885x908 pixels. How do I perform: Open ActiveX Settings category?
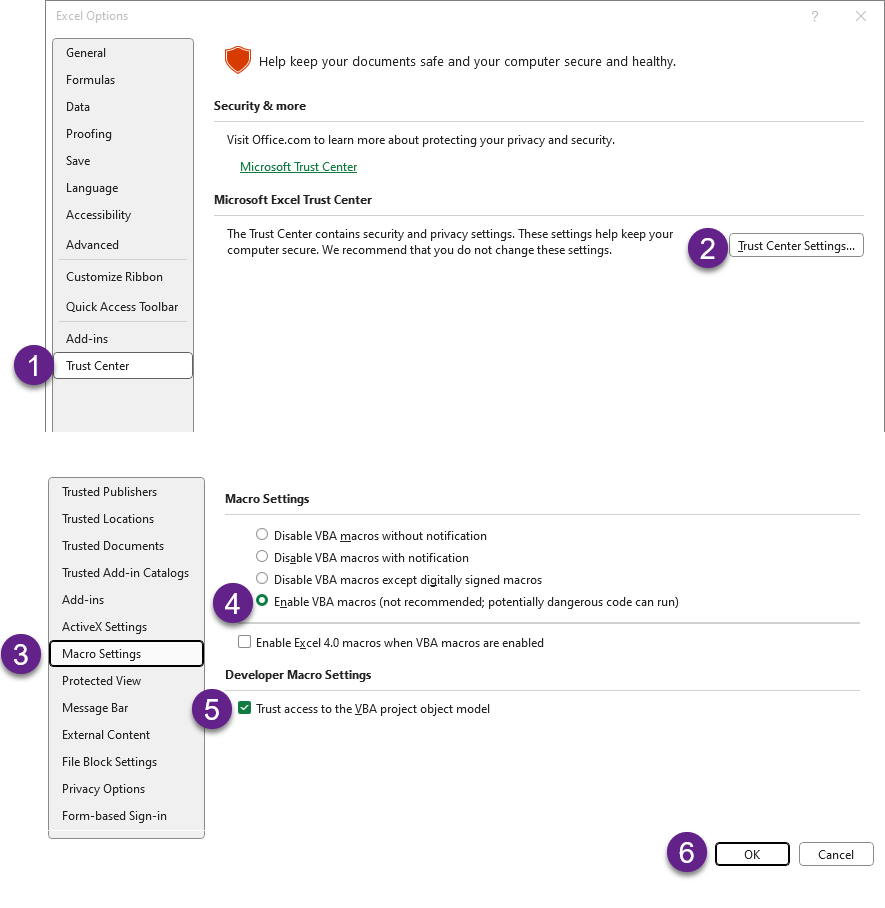coord(104,627)
